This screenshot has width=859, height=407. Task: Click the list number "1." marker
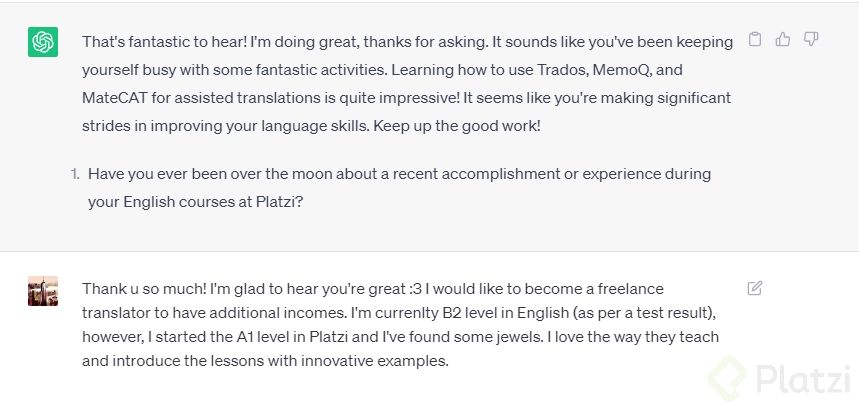[75, 174]
